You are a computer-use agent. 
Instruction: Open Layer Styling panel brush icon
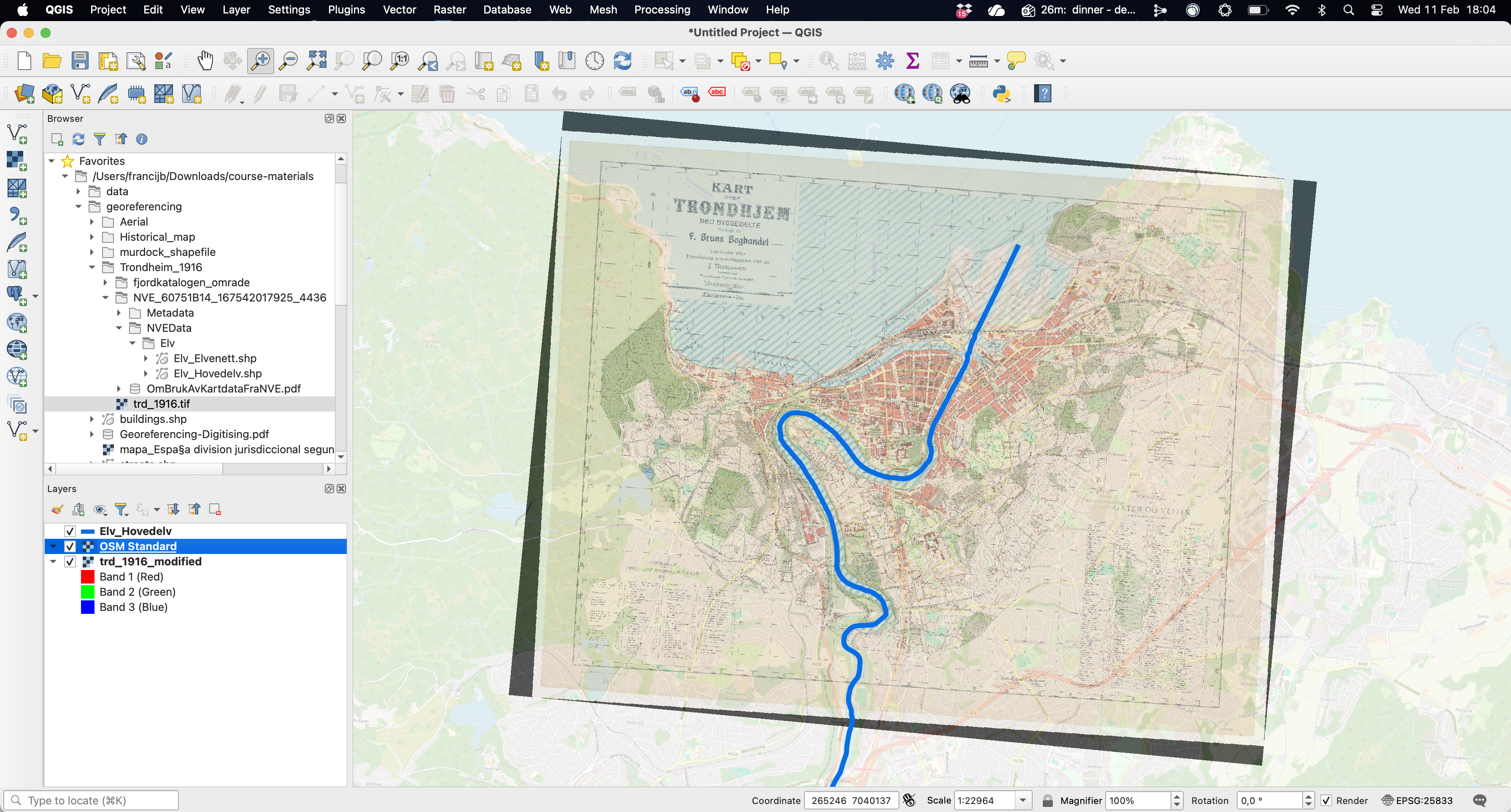[57, 509]
